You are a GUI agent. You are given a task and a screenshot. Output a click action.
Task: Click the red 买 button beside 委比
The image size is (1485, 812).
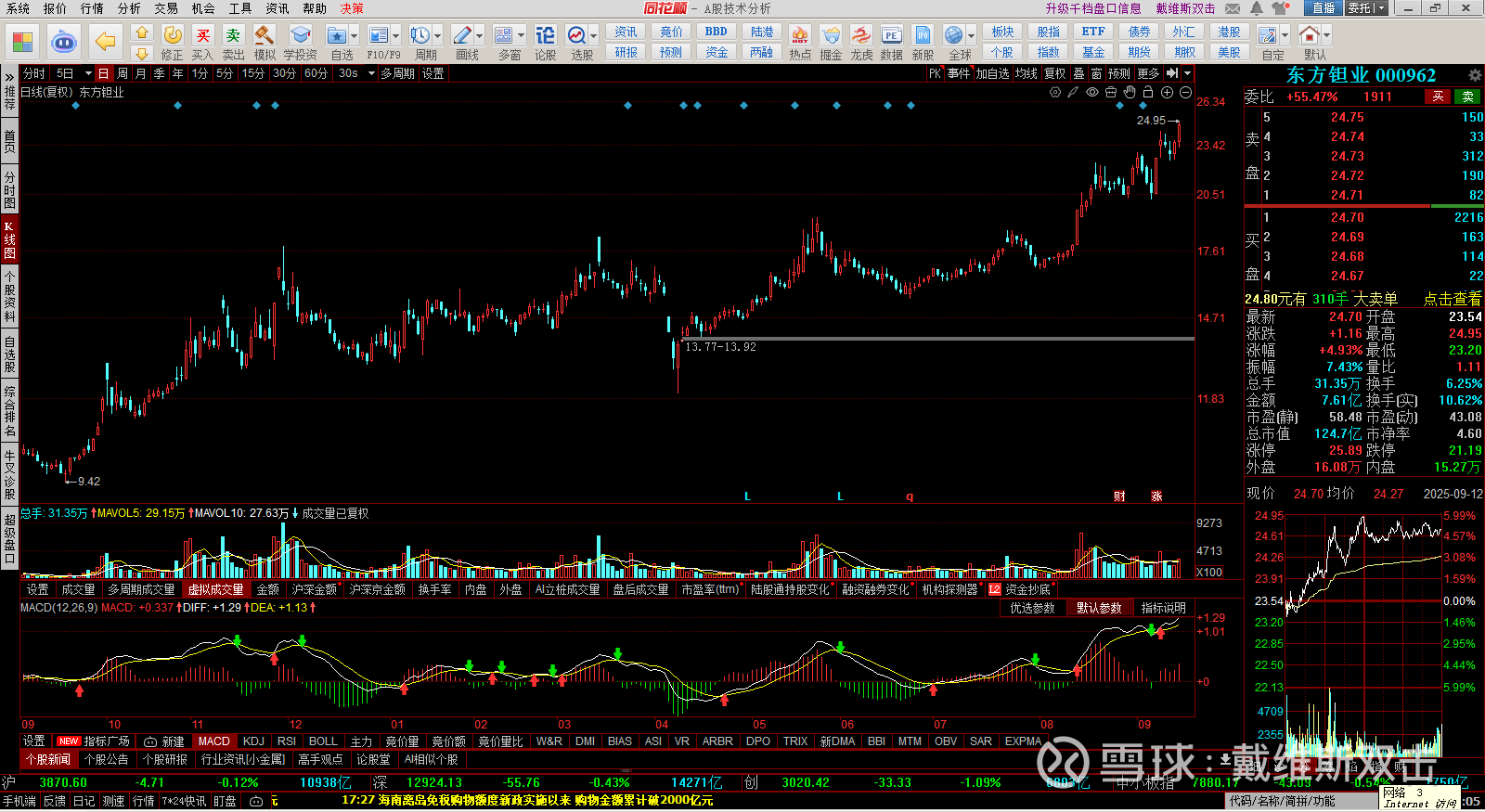click(1438, 97)
